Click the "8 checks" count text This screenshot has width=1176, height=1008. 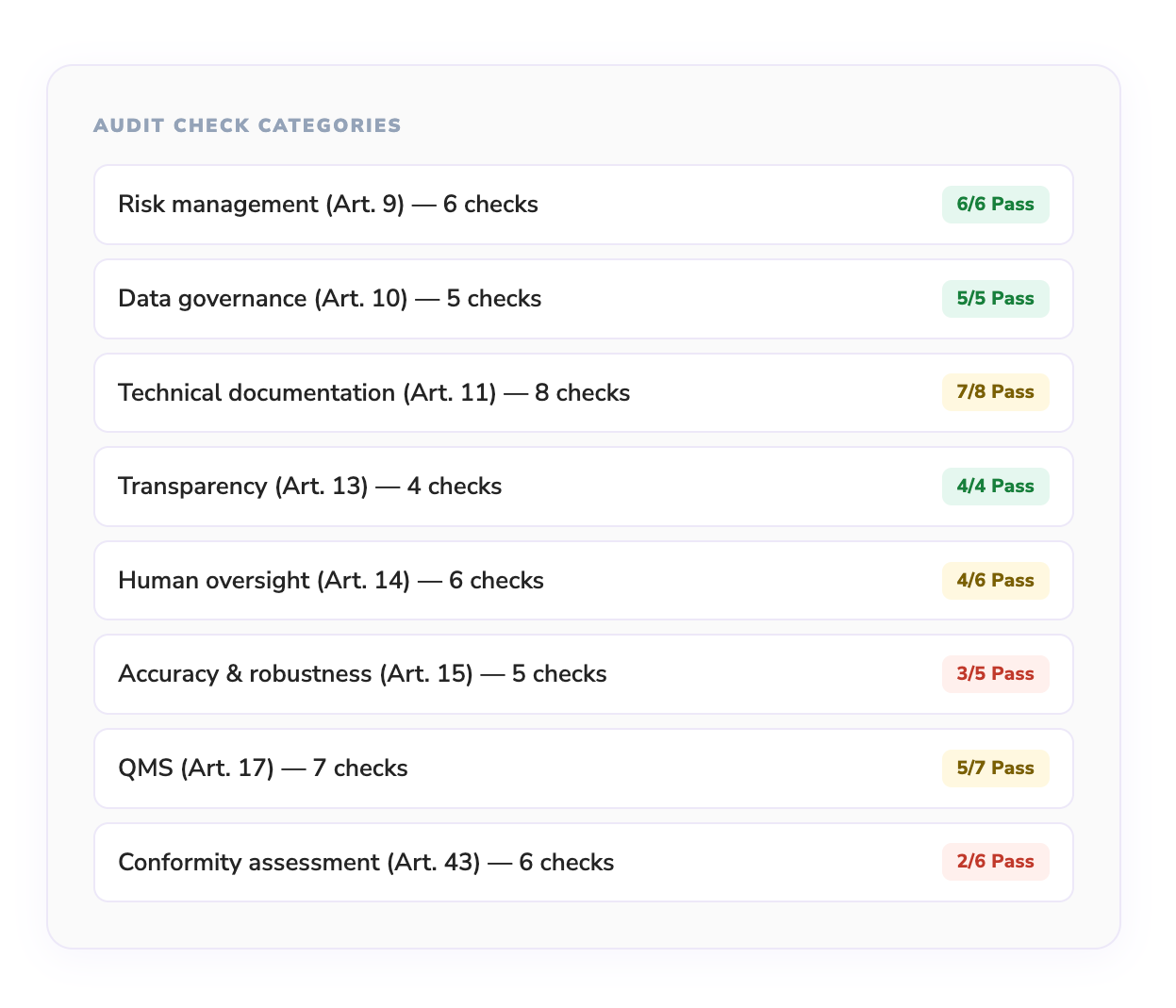coord(582,392)
